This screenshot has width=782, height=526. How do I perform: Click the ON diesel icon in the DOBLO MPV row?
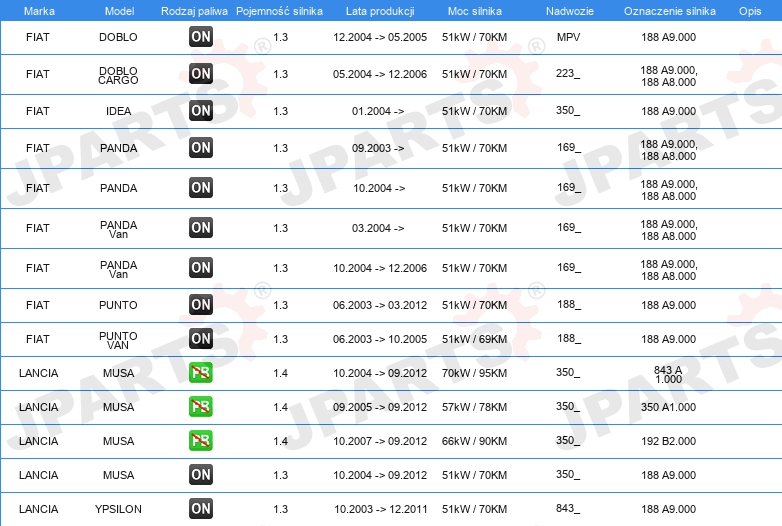[x=201, y=37]
